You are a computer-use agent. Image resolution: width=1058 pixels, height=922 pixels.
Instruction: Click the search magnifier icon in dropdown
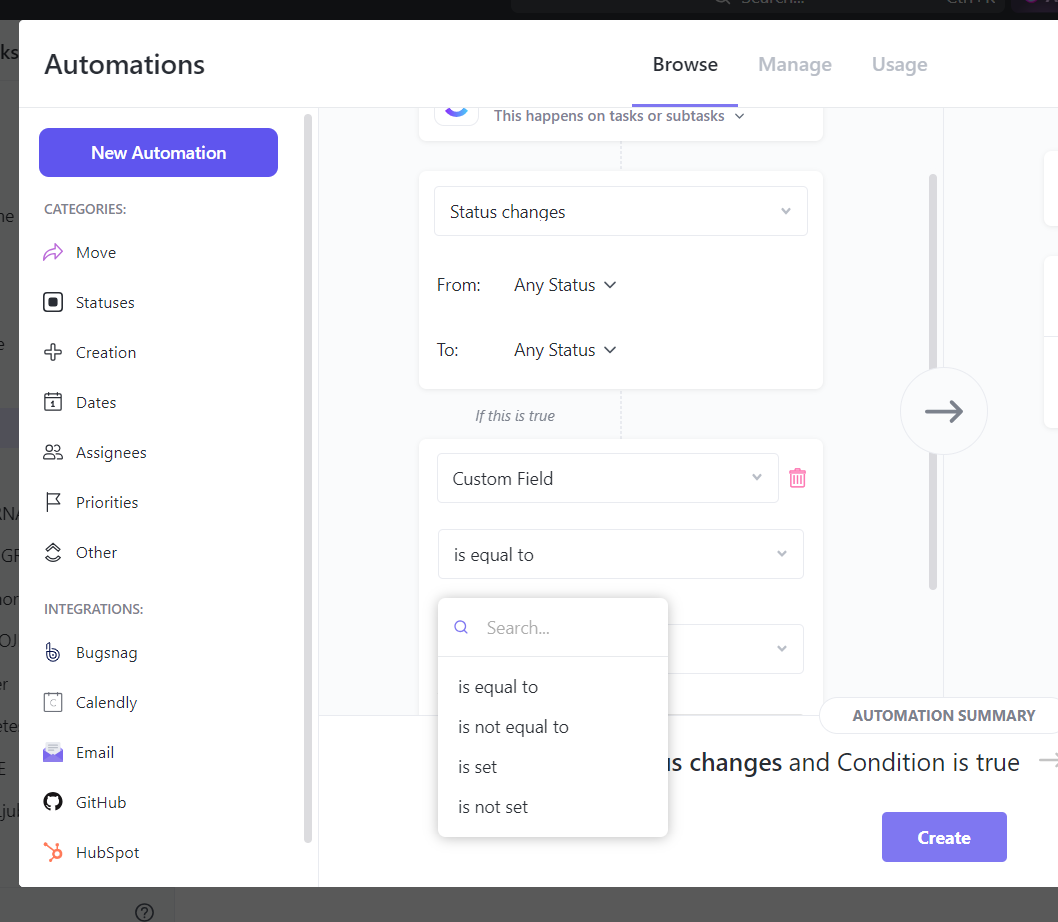[x=461, y=627]
